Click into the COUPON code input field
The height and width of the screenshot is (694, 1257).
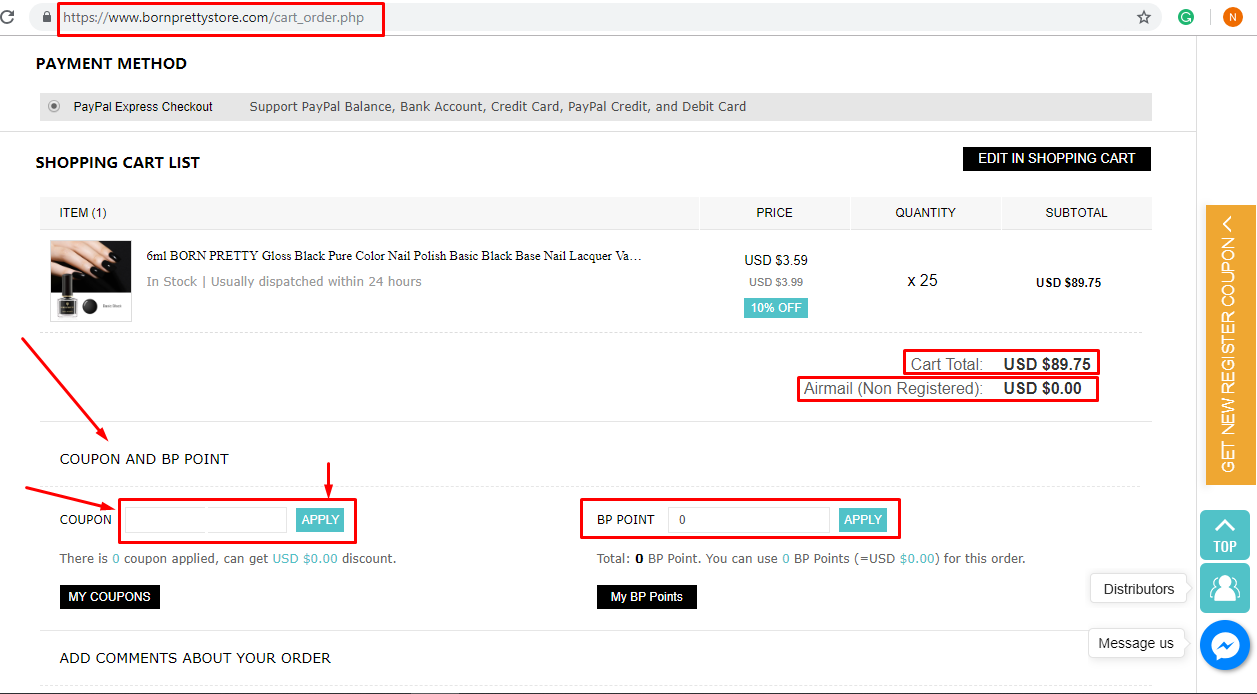point(206,519)
